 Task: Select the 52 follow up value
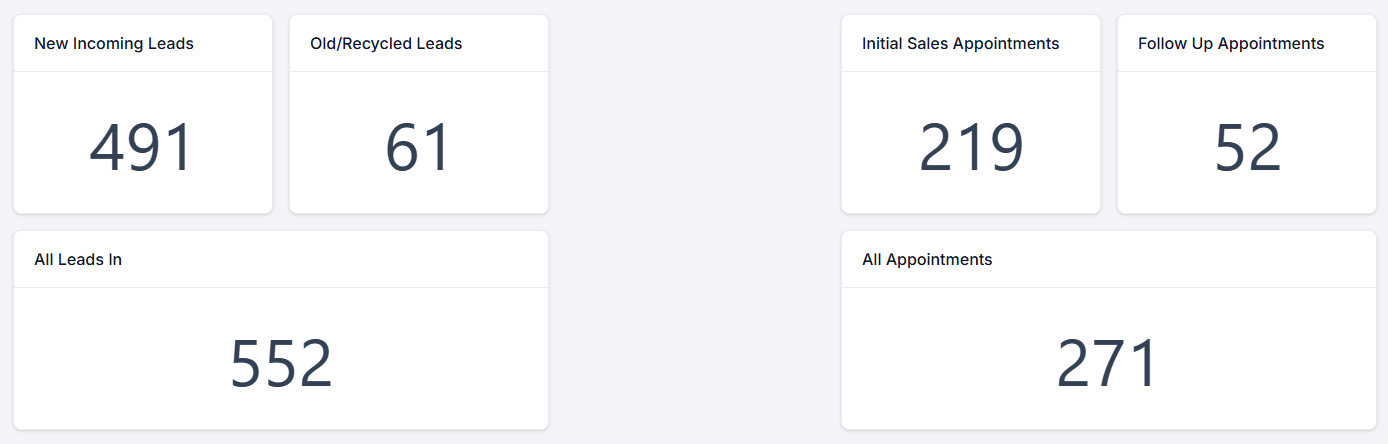pyautogui.click(x=1247, y=149)
